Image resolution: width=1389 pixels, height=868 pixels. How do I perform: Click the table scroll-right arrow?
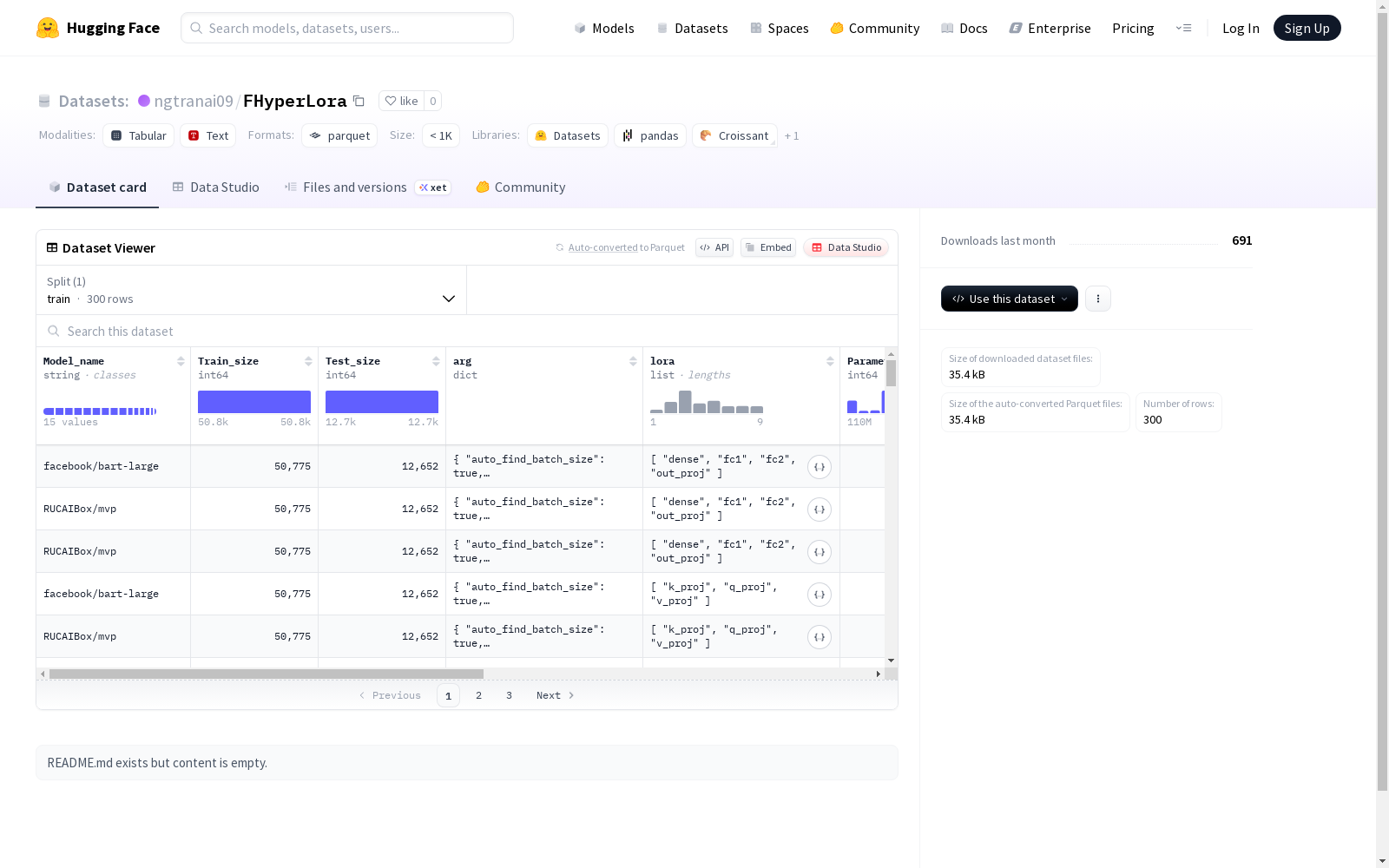pyautogui.click(x=879, y=674)
